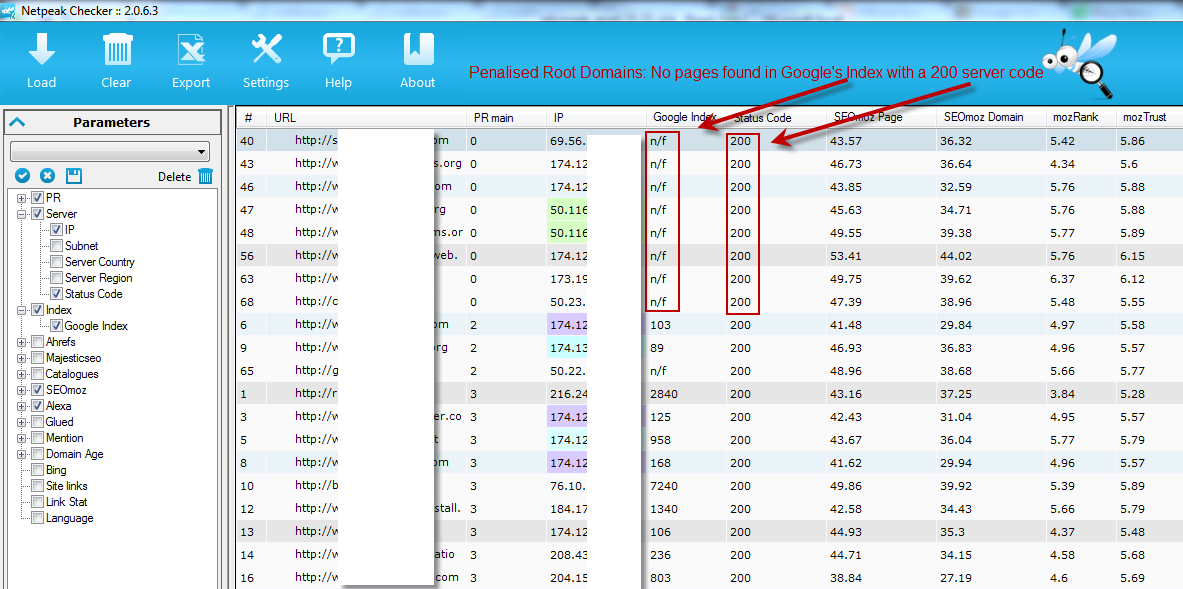Uncheck the IP checkbox
The height and width of the screenshot is (589, 1183).
click(x=57, y=229)
